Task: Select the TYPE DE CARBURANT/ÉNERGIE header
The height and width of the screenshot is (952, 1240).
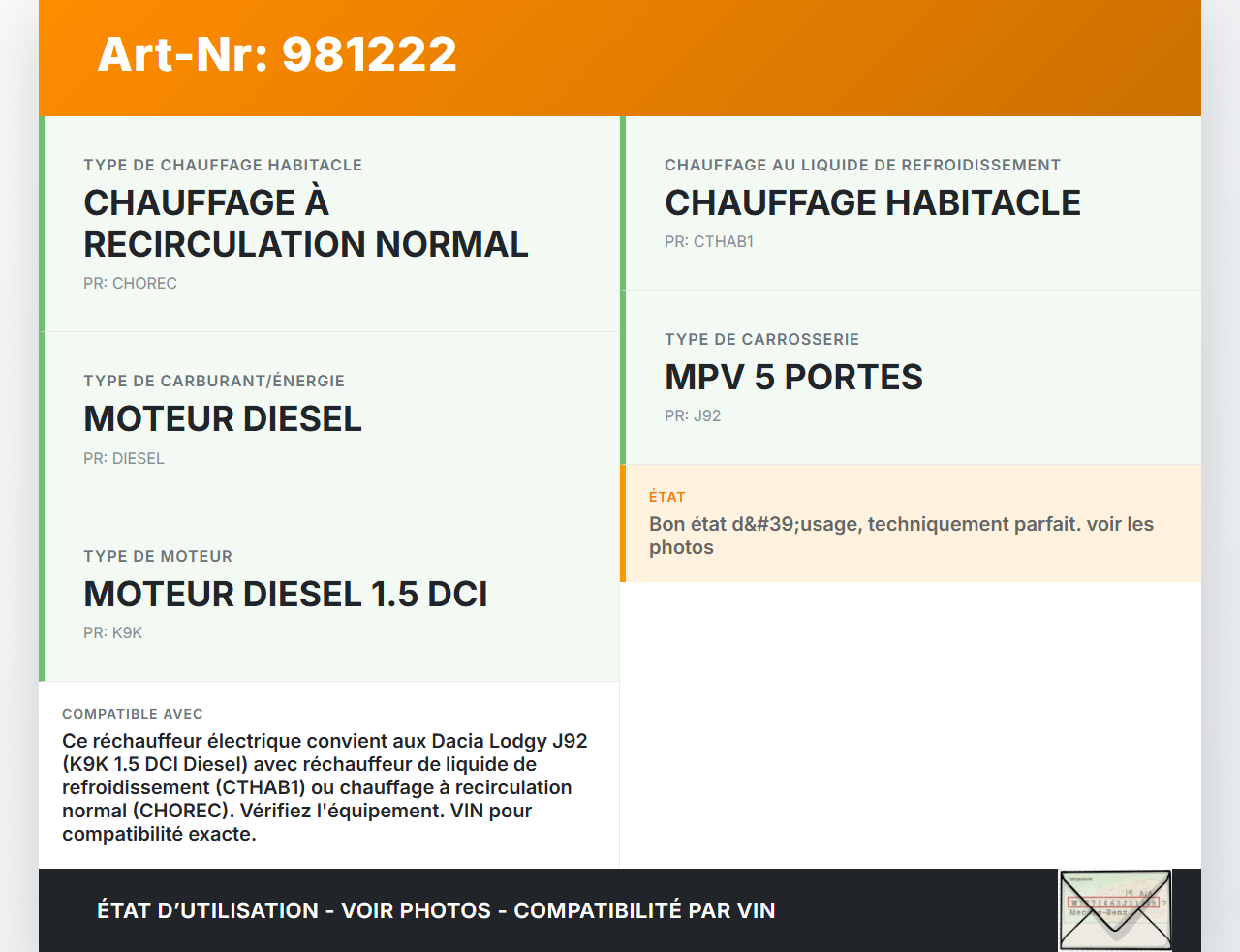Action: pos(214,381)
